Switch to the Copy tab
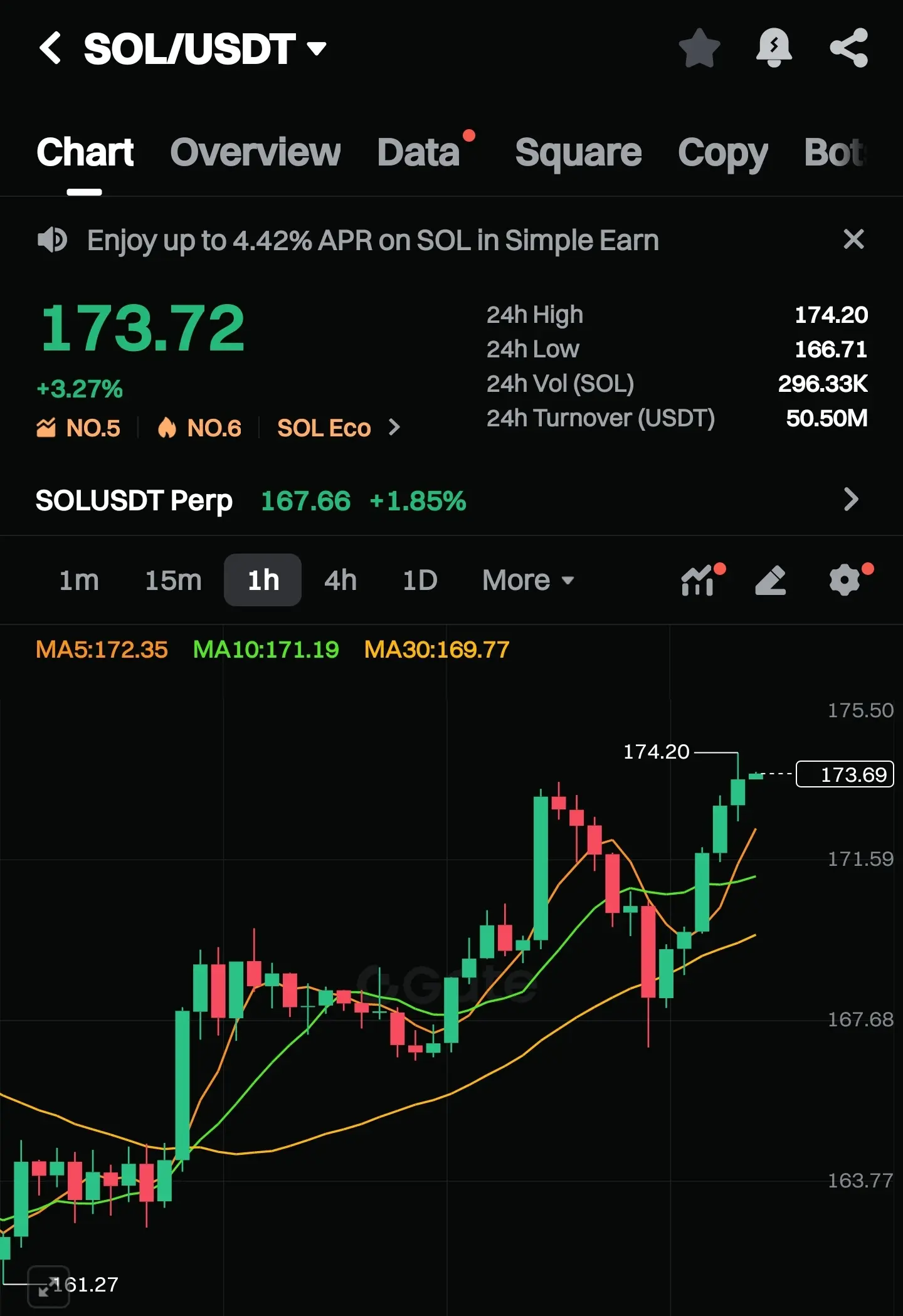This screenshot has width=903, height=1316. pyautogui.click(x=722, y=154)
